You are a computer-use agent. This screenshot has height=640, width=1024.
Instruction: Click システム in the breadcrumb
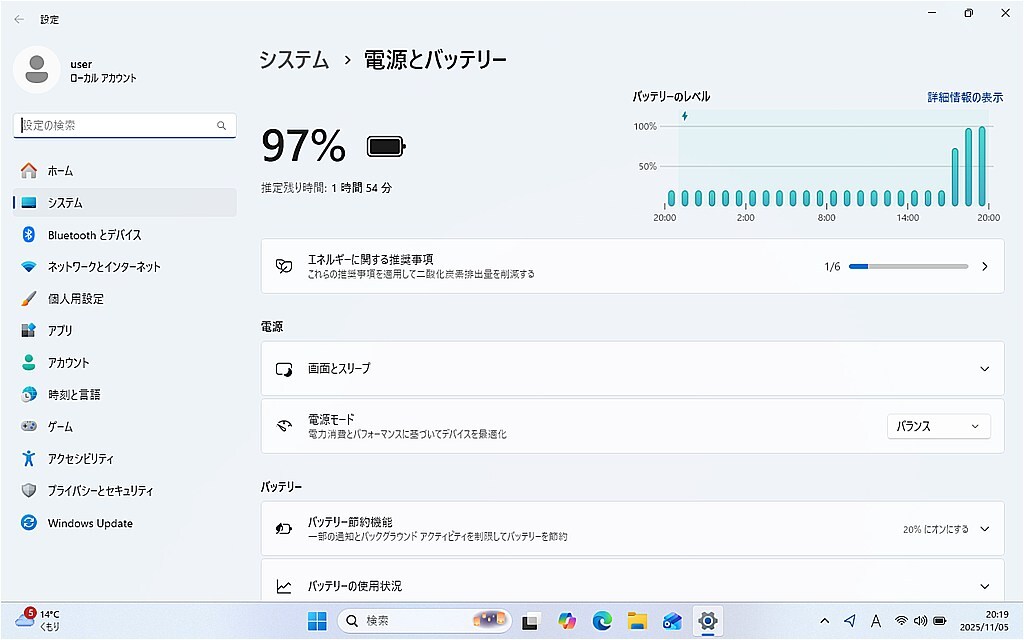(x=294, y=60)
